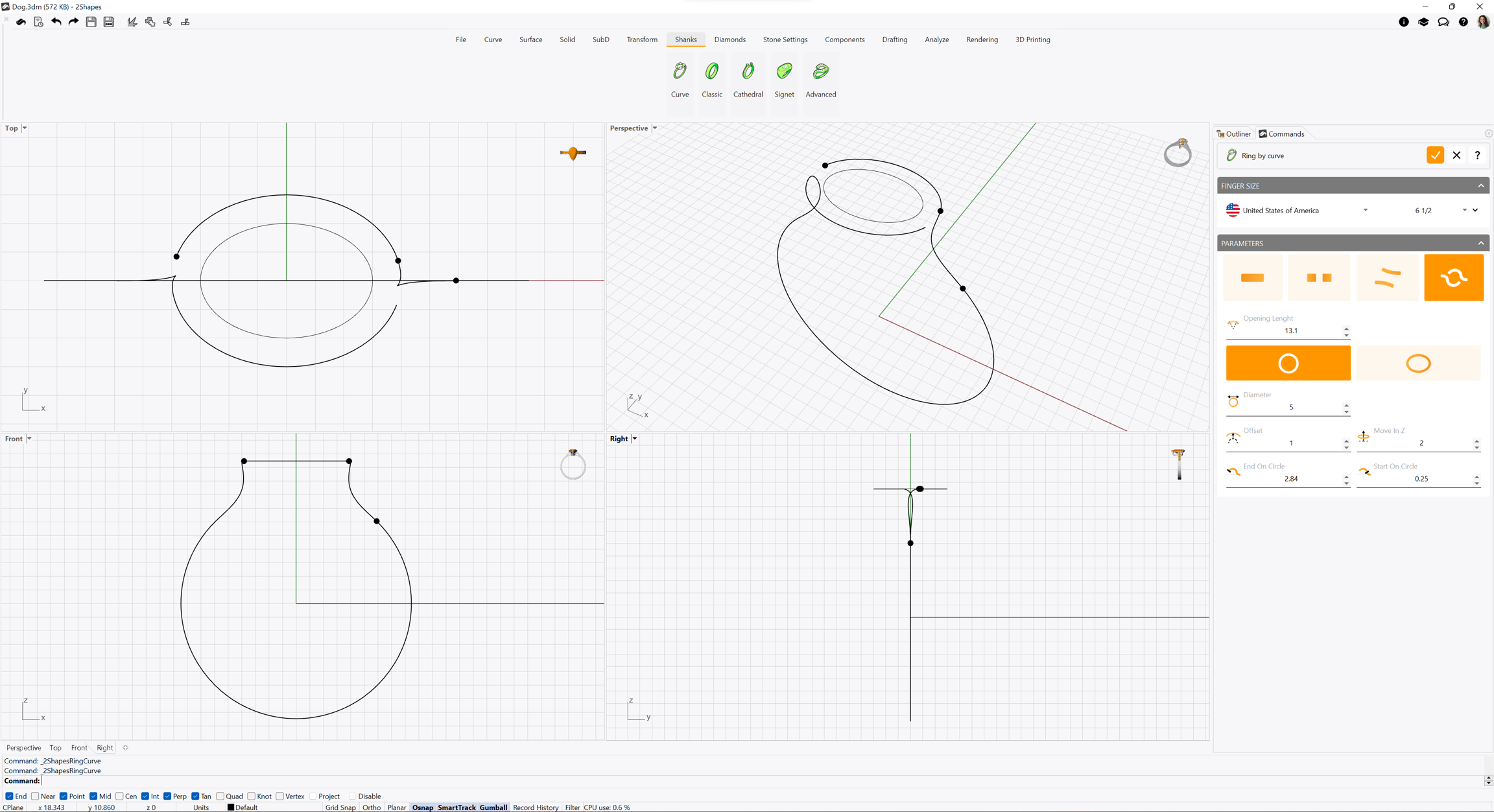This screenshot has width=1494, height=812.
Task: Enable the Near osnap checkbox
Action: pyautogui.click(x=36, y=796)
